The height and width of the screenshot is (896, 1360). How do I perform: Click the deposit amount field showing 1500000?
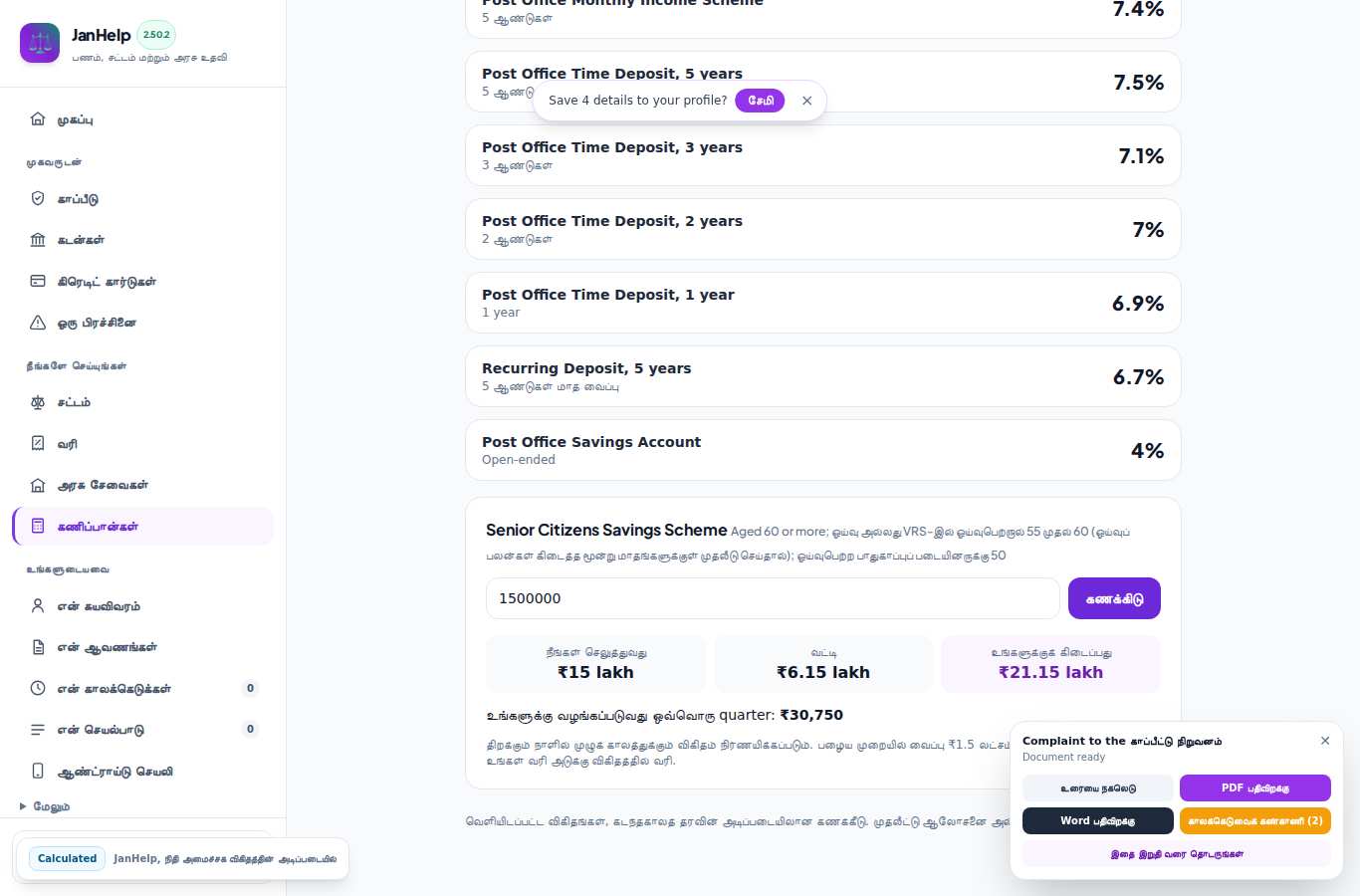773,598
